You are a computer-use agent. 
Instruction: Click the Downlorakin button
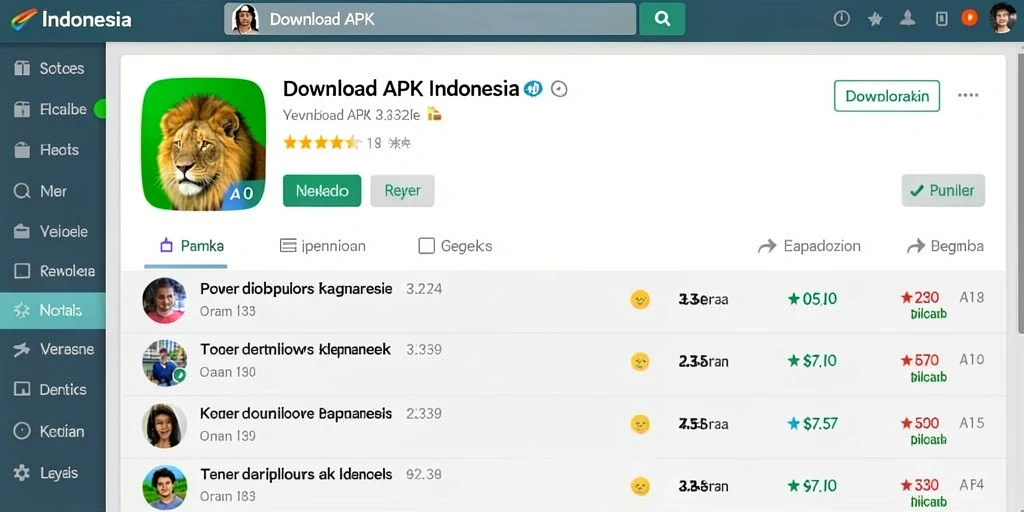click(887, 96)
